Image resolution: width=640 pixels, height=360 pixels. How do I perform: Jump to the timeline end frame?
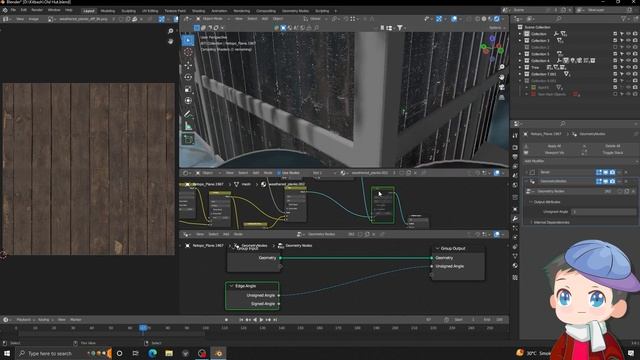point(275,320)
